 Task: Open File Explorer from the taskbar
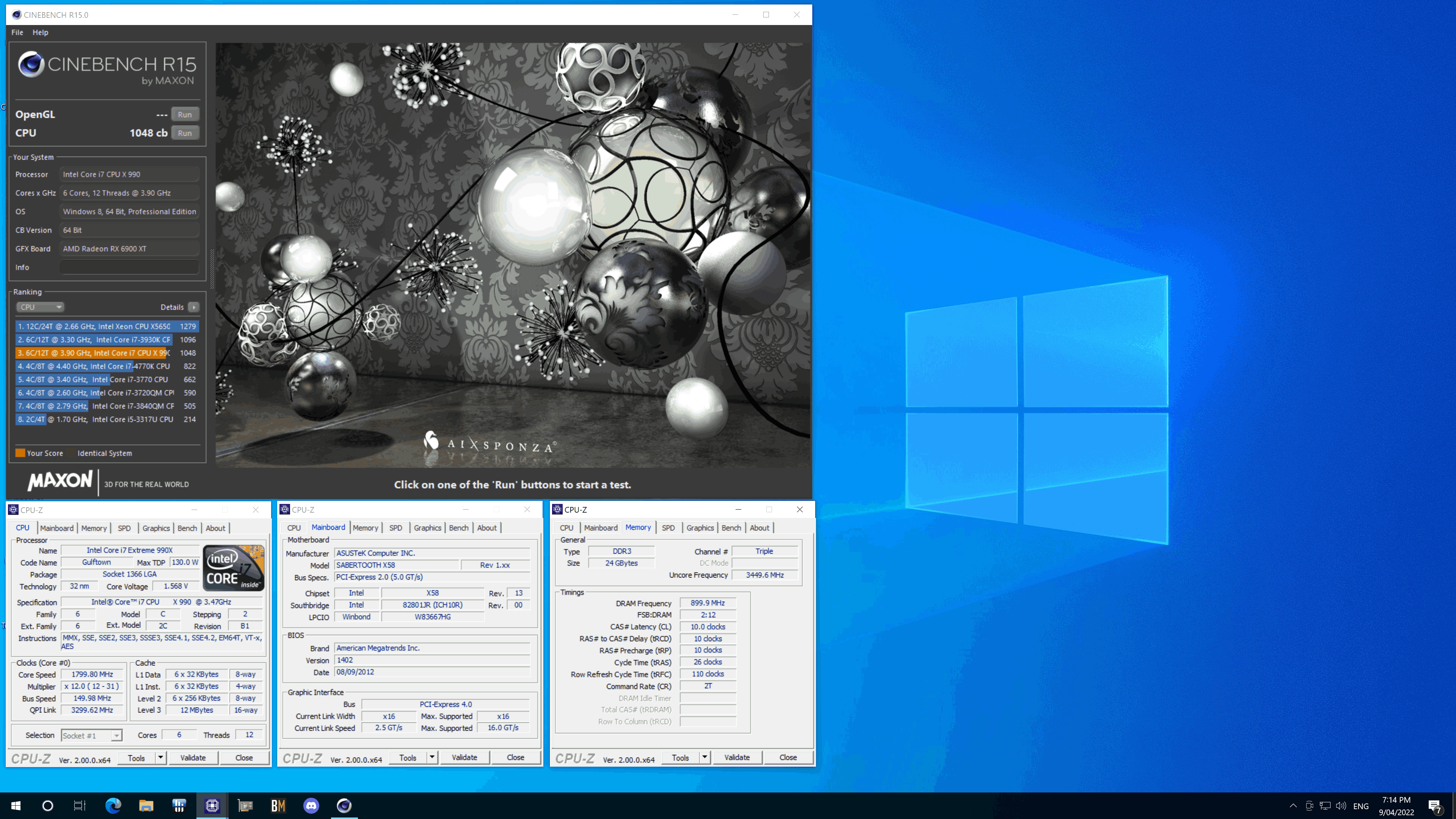point(146,805)
